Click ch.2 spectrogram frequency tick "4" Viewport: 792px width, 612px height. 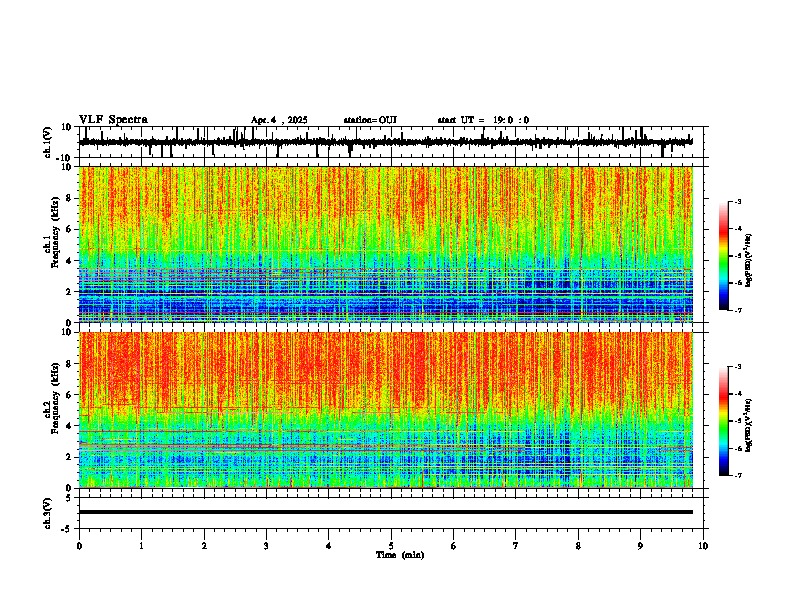point(70,426)
